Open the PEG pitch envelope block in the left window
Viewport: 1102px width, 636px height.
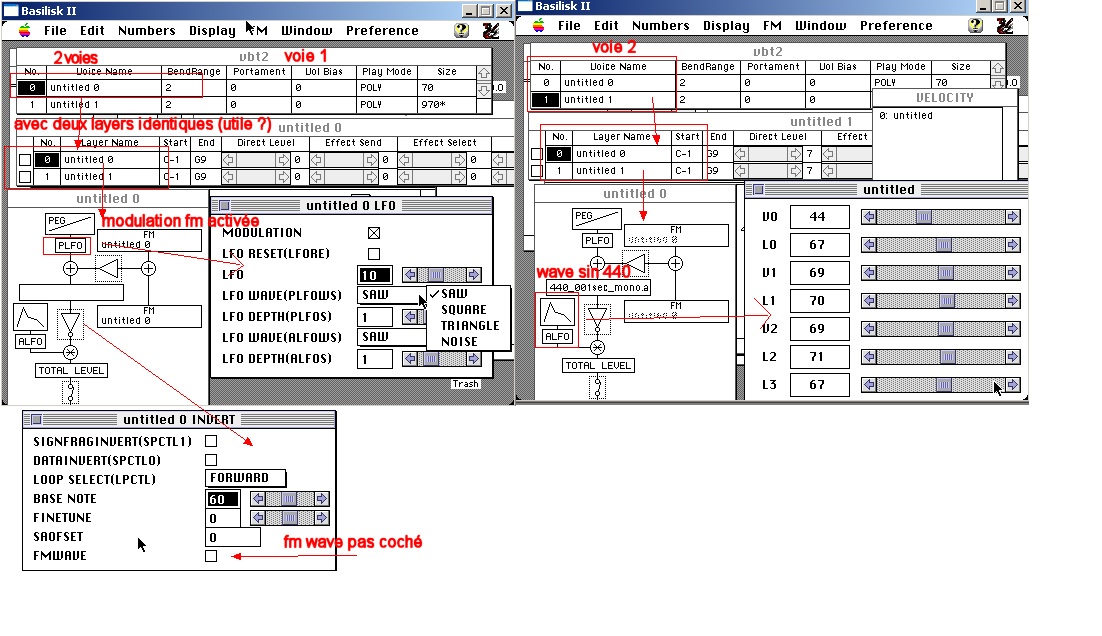(70, 223)
